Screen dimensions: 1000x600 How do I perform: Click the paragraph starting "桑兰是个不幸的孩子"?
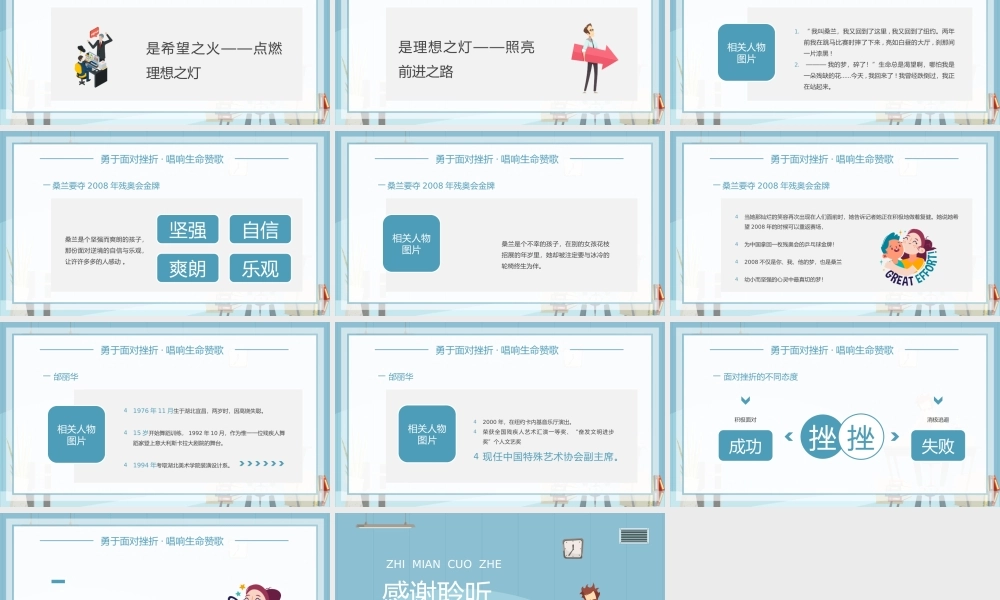tap(555, 255)
